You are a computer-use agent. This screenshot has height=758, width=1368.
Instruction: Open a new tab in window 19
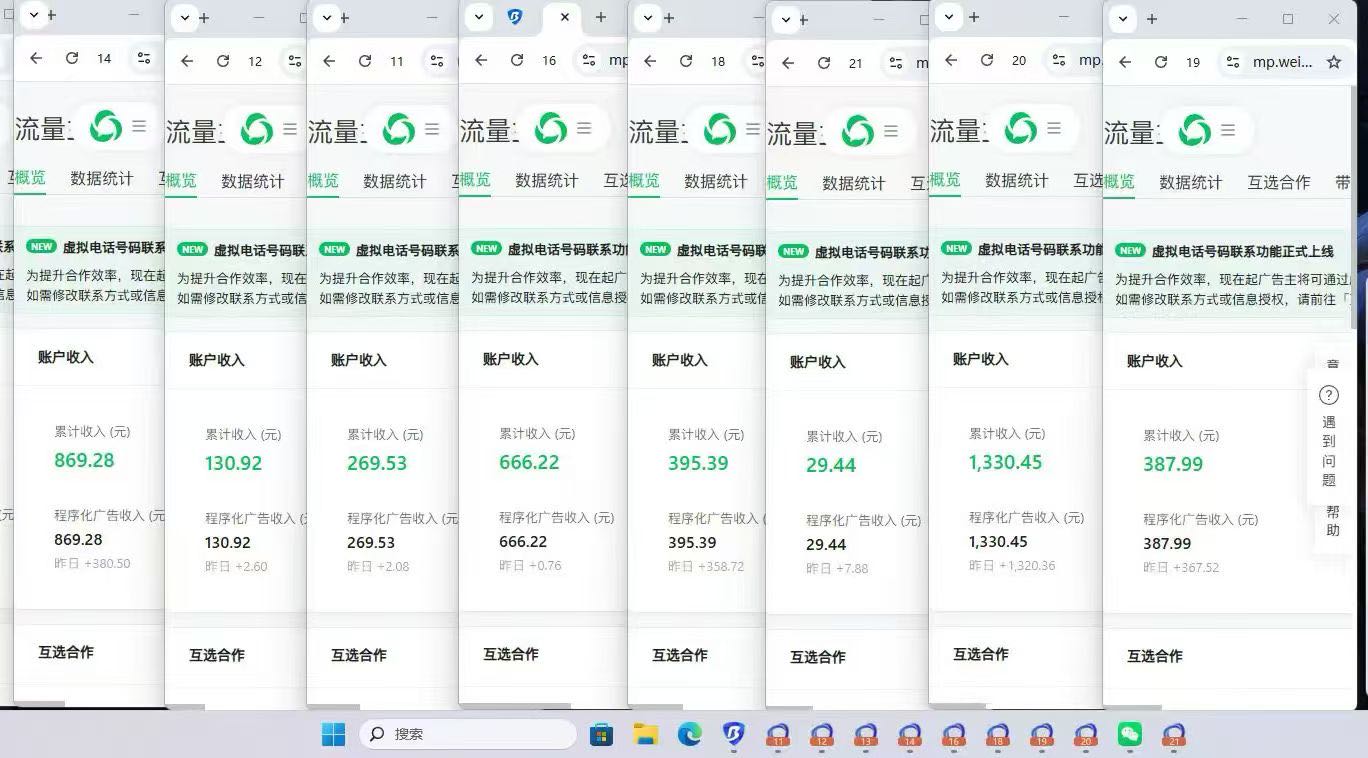pos(1152,19)
